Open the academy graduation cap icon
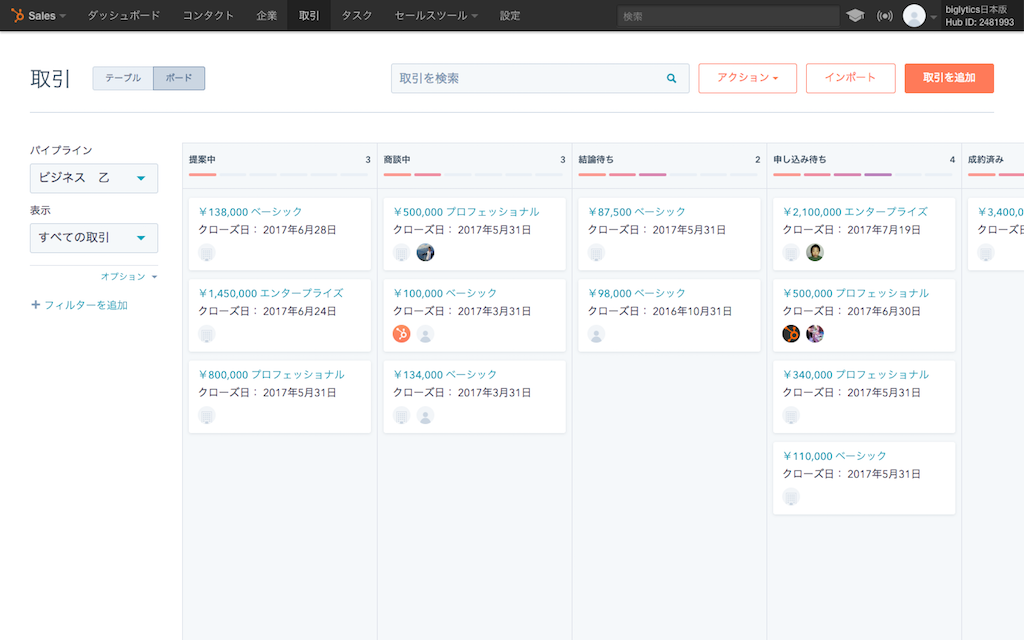This screenshot has height=640, width=1024. click(855, 15)
